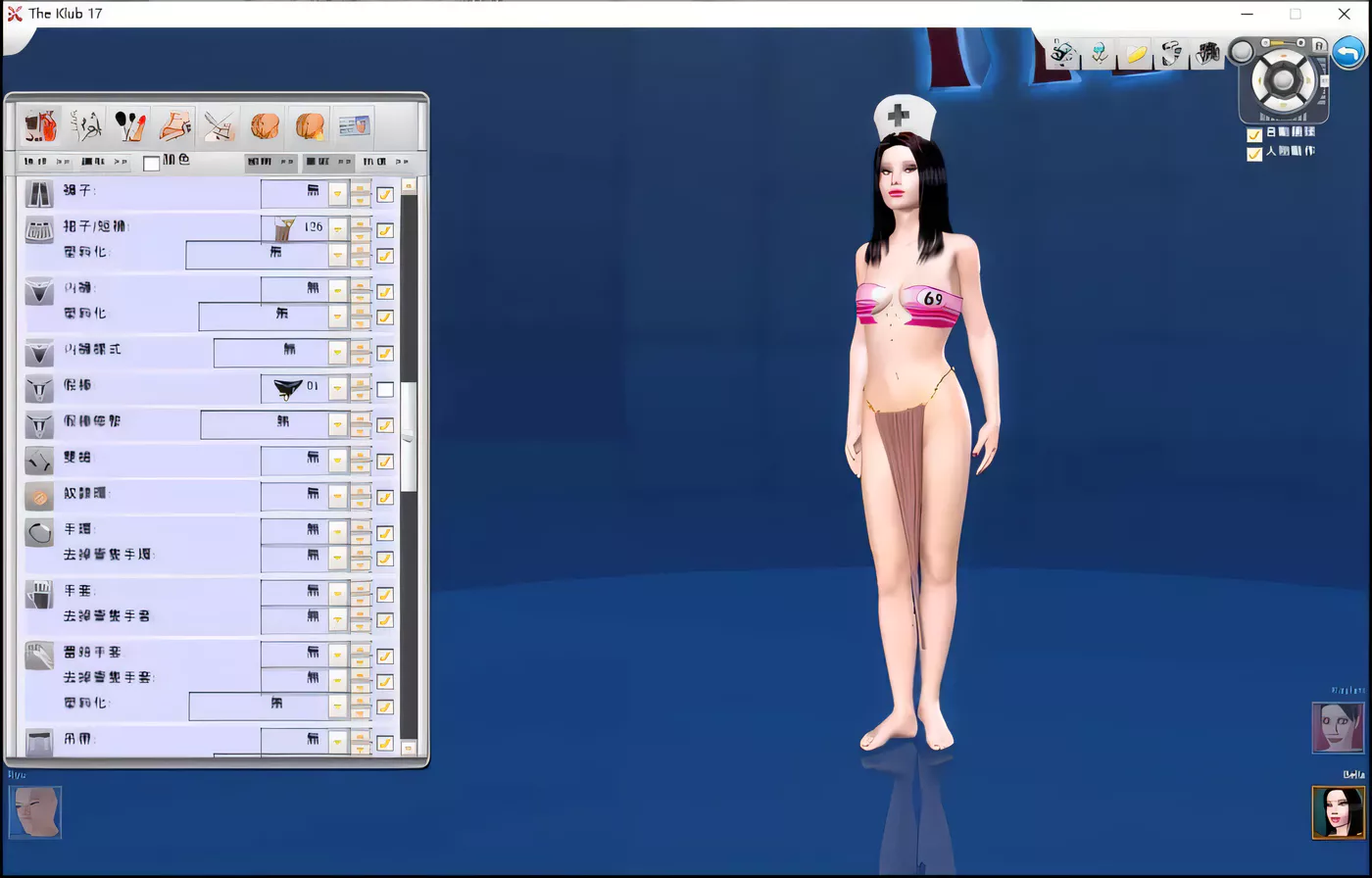Uncheck the topmost pants row checkbox
The height and width of the screenshot is (878, 1372).
point(384,194)
